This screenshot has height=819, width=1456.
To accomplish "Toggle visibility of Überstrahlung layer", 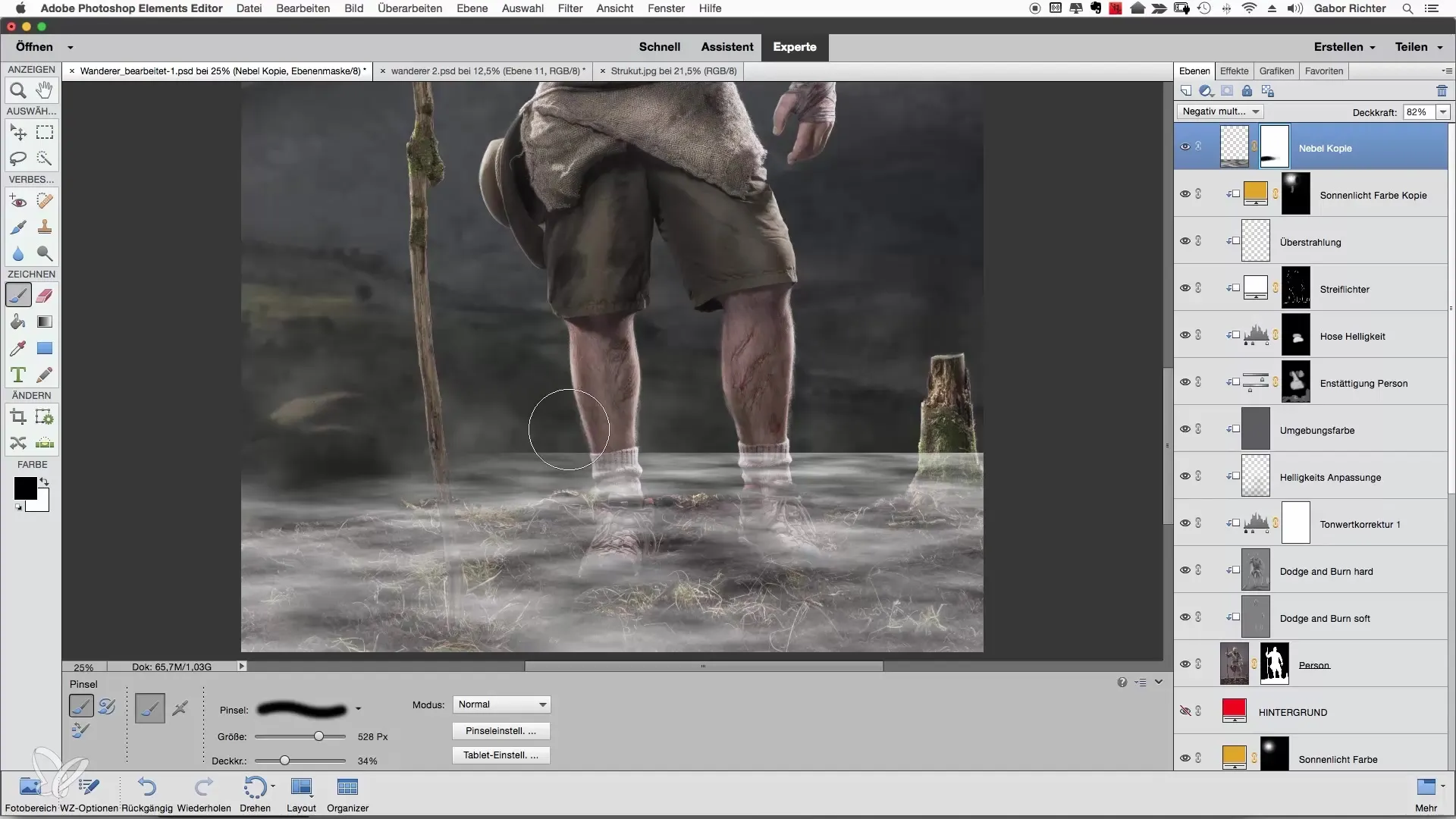I will (x=1185, y=241).
